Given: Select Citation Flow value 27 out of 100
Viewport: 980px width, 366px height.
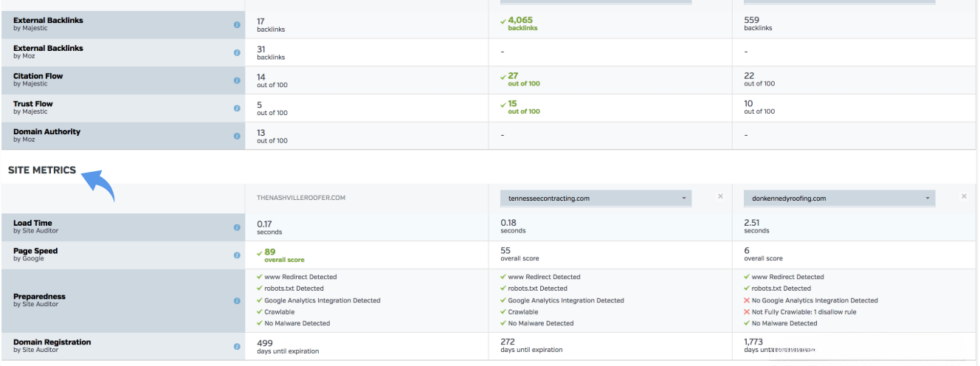Looking at the screenshot, I should click(520, 79).
